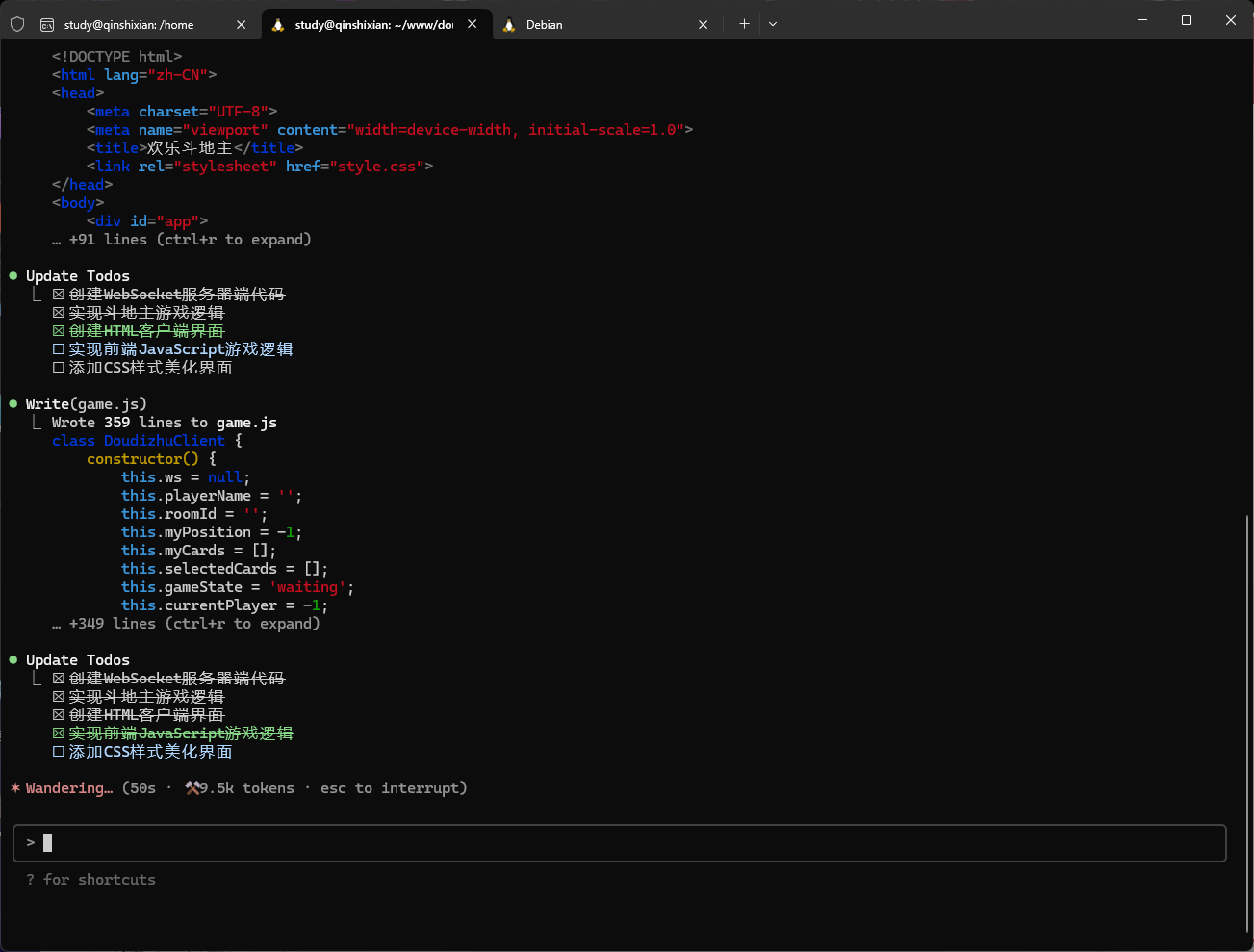Click the asterisk spinner next to Wandering
The height and width of the screenshot is (952, 1254).
(x=14, y=787)
